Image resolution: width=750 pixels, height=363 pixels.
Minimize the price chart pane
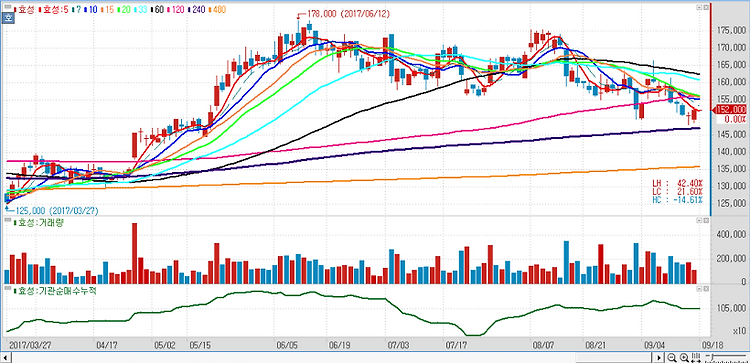pos(699,8)
